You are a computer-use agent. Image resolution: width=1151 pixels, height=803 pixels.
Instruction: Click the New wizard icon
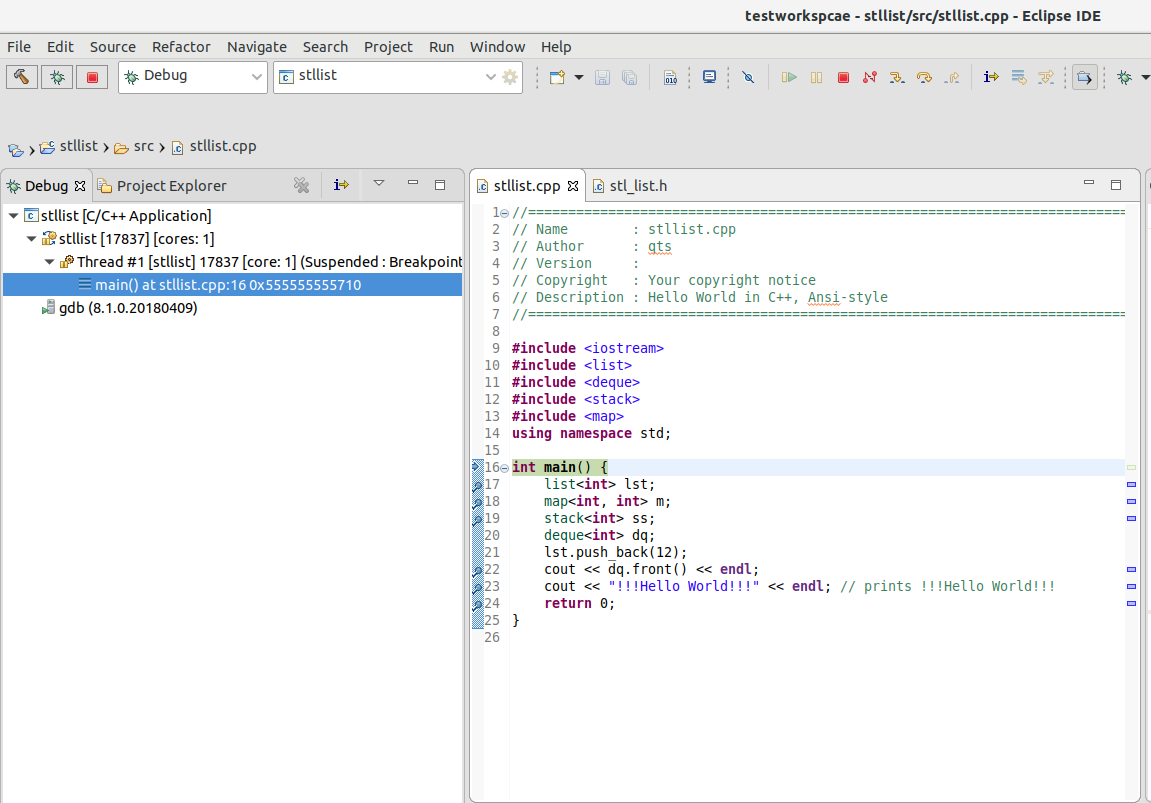coord(557,77)
